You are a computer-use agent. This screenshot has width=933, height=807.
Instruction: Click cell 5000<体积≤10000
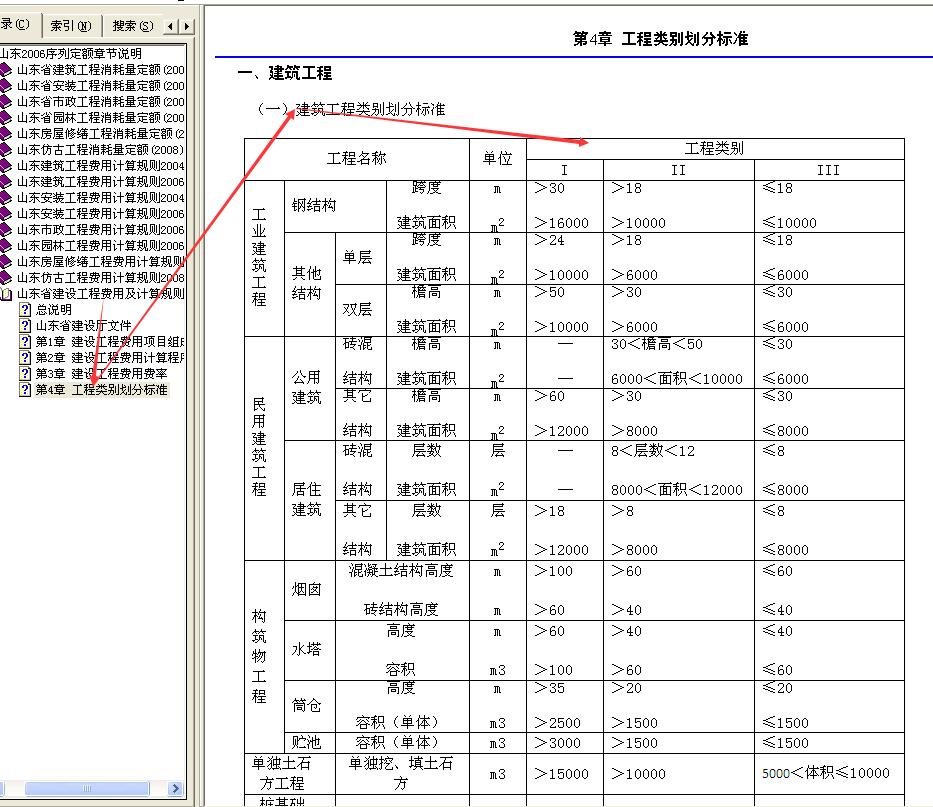pos(826,773)
